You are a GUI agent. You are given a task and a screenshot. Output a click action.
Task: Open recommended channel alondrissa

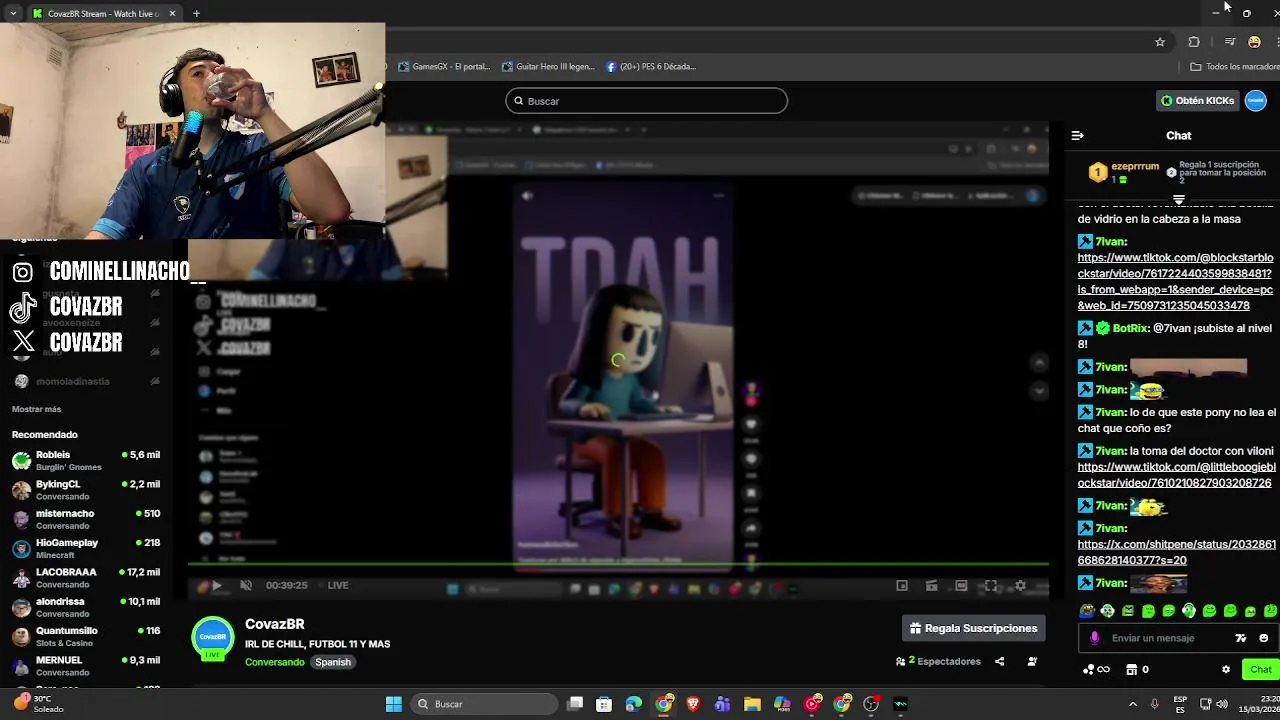tap(86, 607)
